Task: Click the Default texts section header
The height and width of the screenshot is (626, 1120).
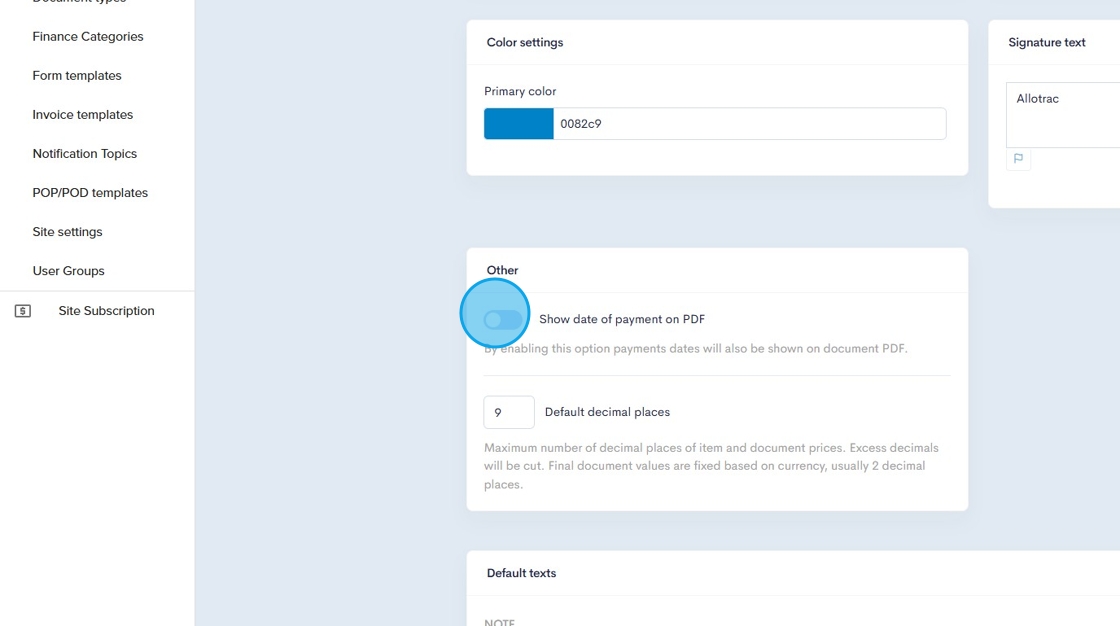Action: 521,573
